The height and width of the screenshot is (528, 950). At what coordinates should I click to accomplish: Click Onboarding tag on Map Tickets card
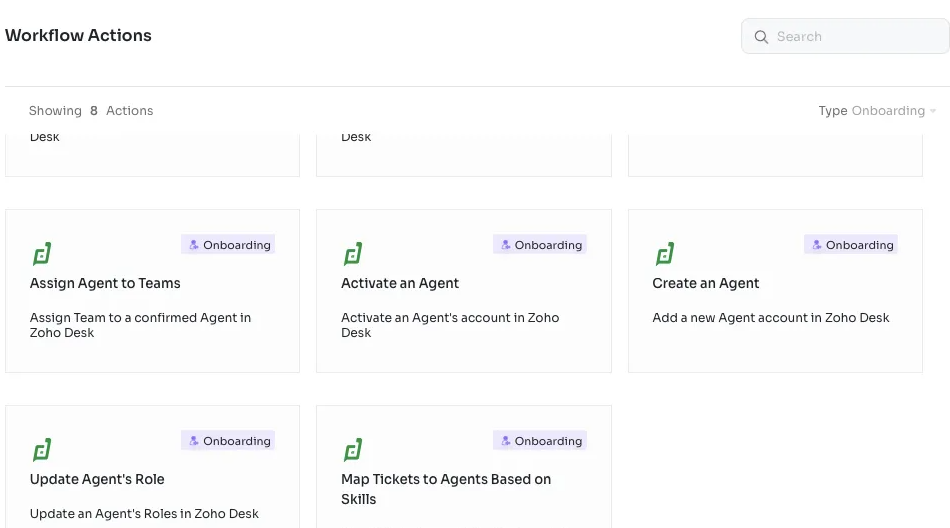pyautogui.click(x=540, y=441)
